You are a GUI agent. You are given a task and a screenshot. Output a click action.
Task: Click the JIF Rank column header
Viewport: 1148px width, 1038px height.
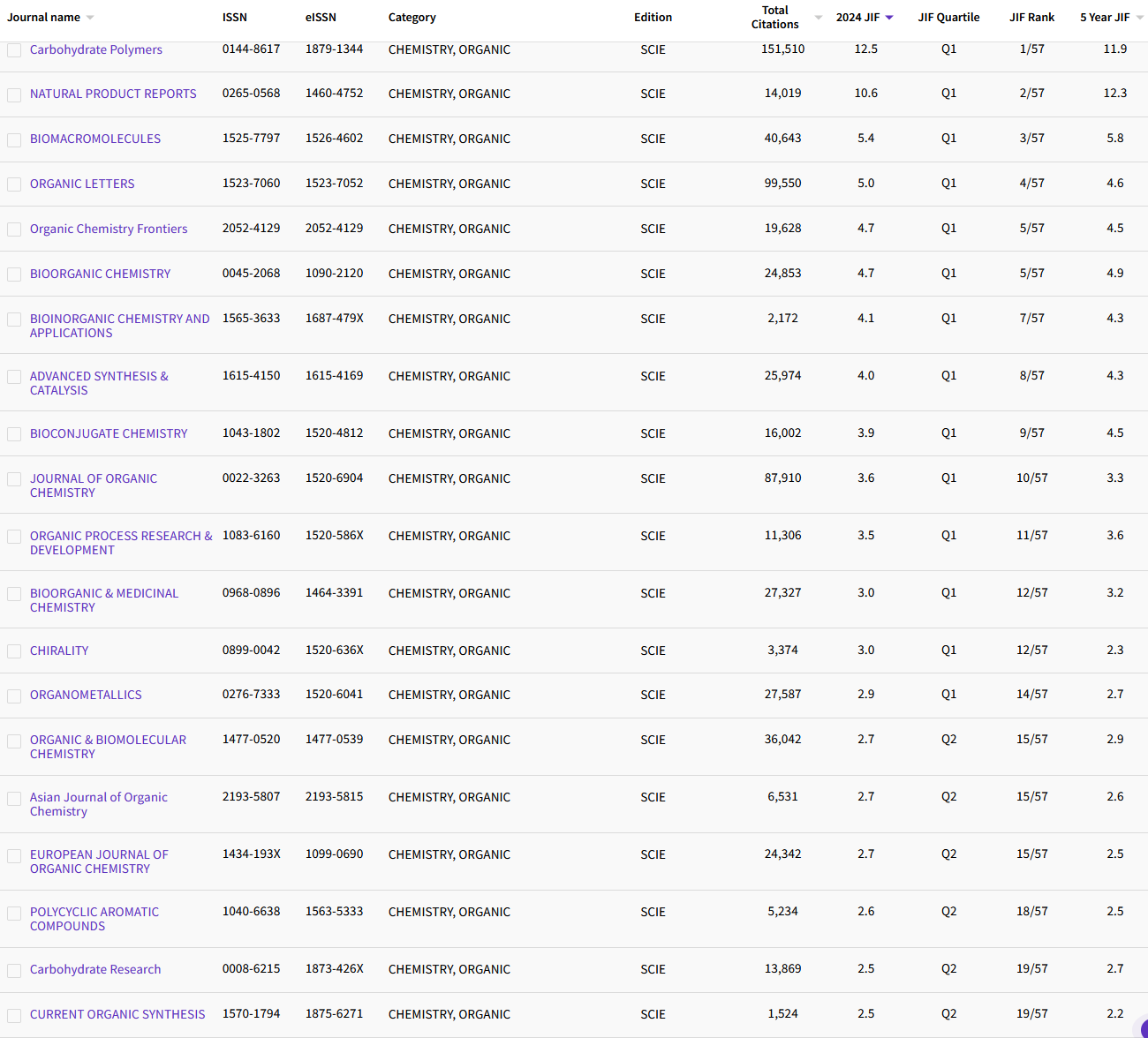coord(1031,18)
